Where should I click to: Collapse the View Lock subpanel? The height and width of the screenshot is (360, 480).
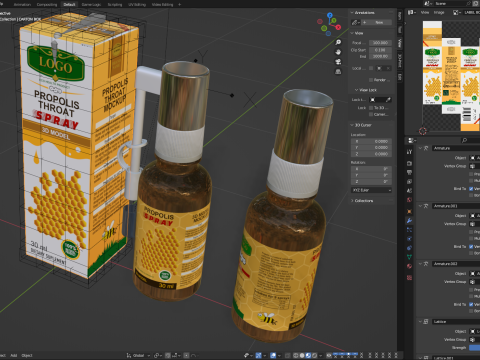coord(356,90)
